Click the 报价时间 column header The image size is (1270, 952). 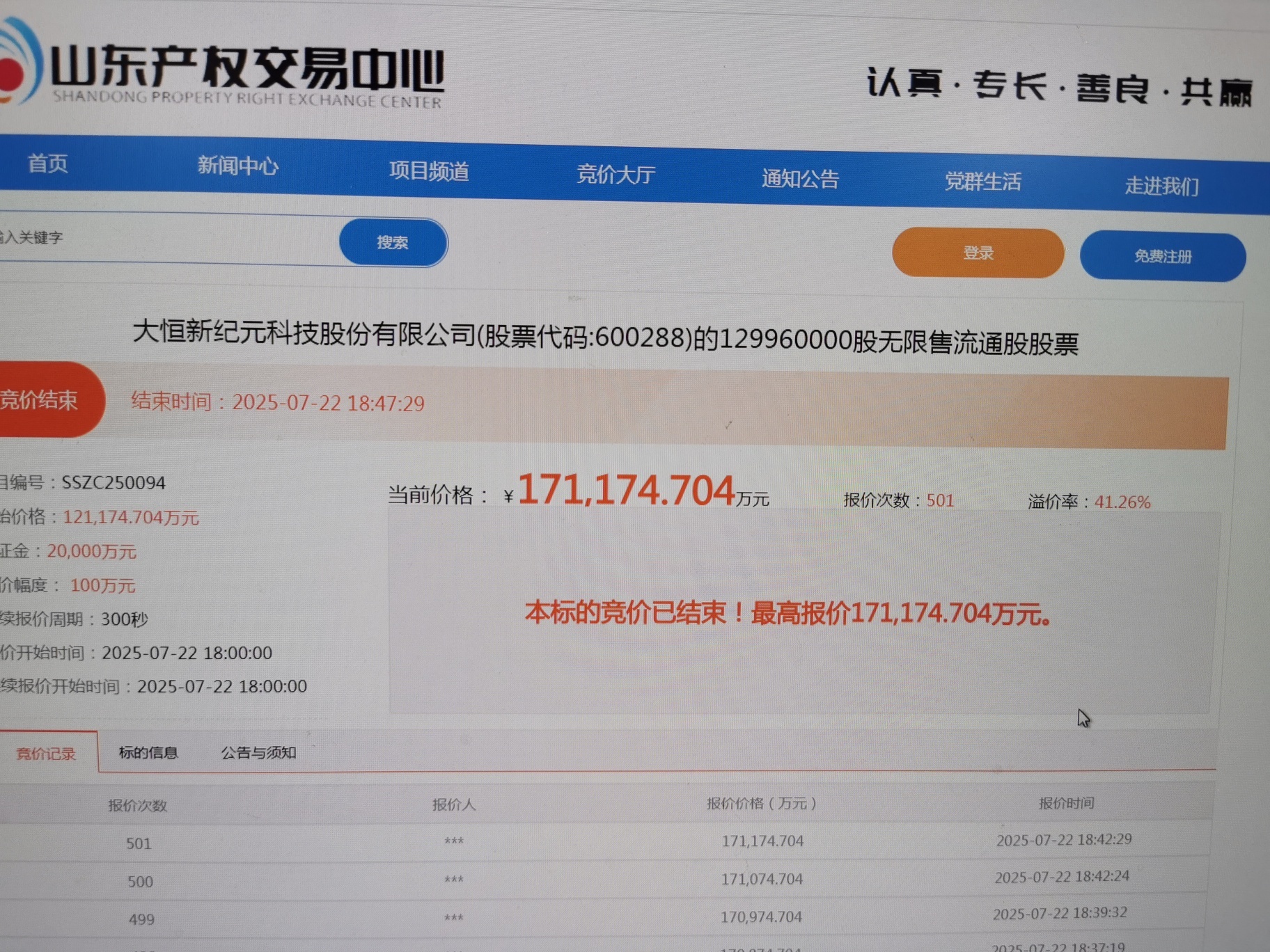click(x=1067, y=803)
